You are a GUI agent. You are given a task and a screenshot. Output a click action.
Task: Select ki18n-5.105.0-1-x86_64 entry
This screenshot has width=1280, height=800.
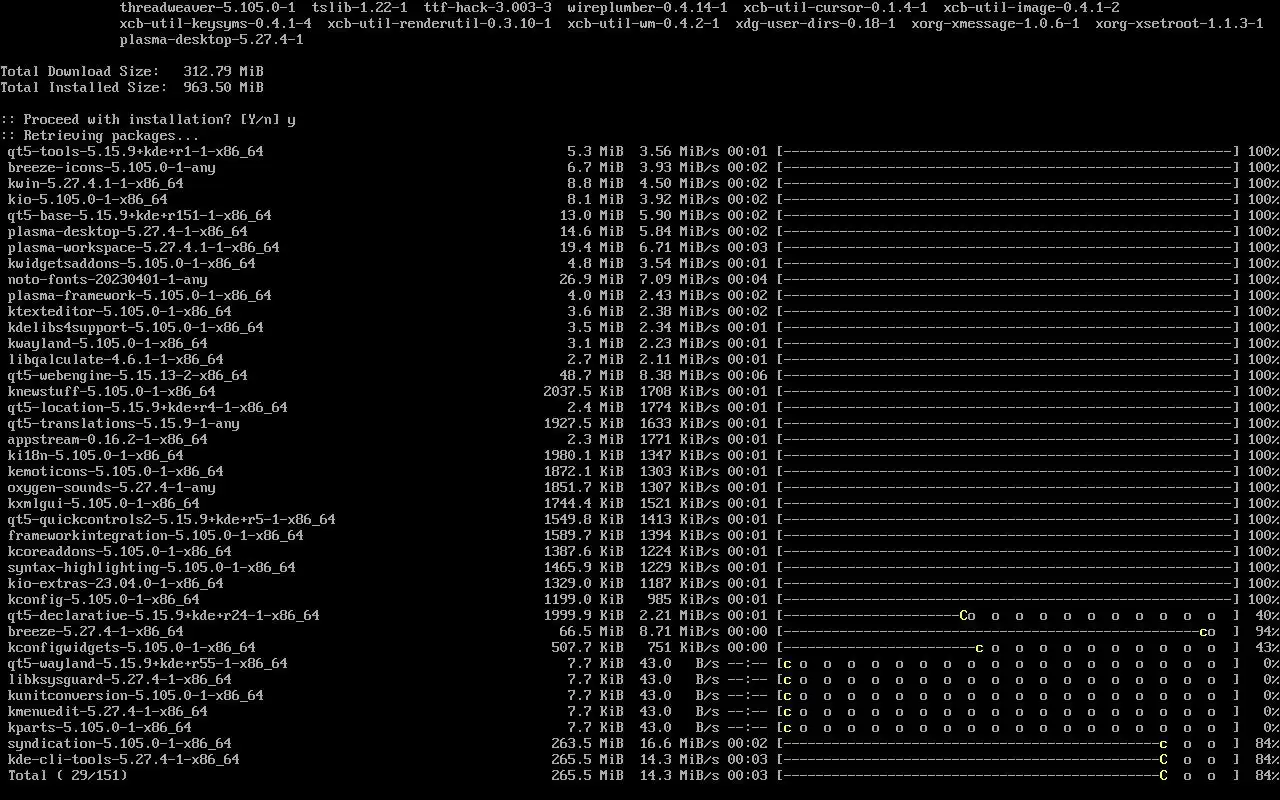tap(96, 455)
